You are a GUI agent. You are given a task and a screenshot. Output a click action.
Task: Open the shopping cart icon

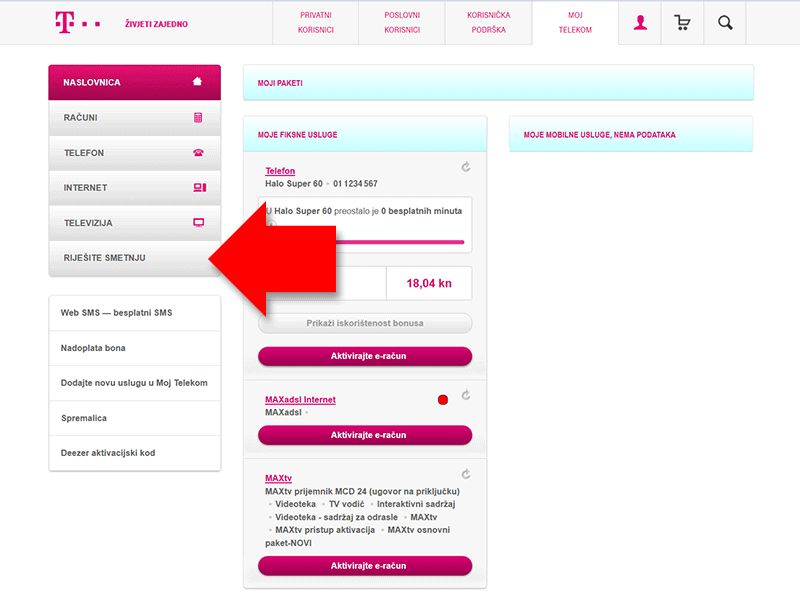pos(682,22)
